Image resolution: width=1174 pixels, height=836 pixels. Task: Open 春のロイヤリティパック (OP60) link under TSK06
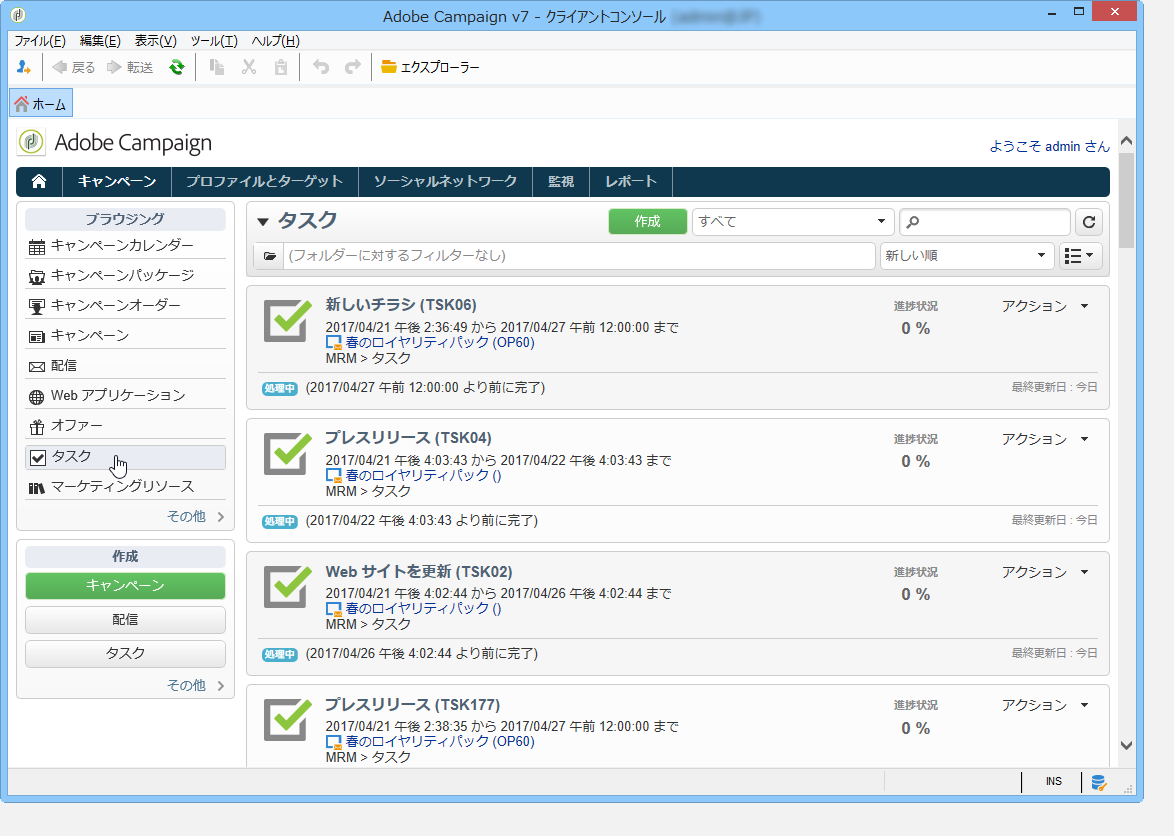440,343
